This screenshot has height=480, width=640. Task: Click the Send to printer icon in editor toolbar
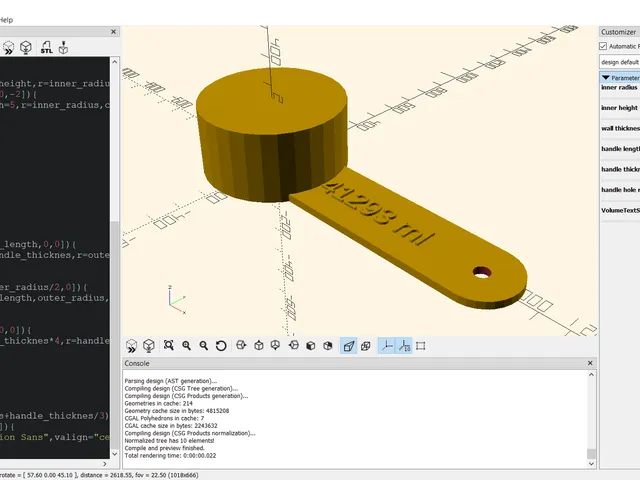63,47
